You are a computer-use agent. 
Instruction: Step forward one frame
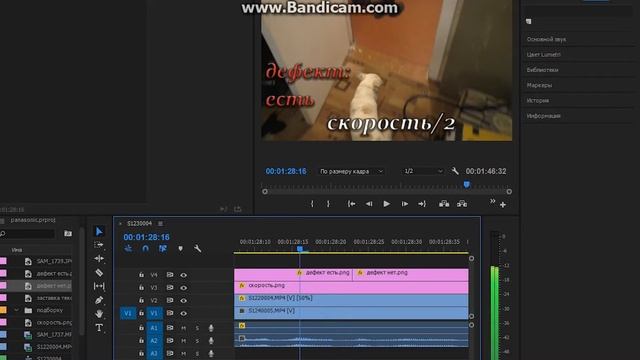(404, 204)
